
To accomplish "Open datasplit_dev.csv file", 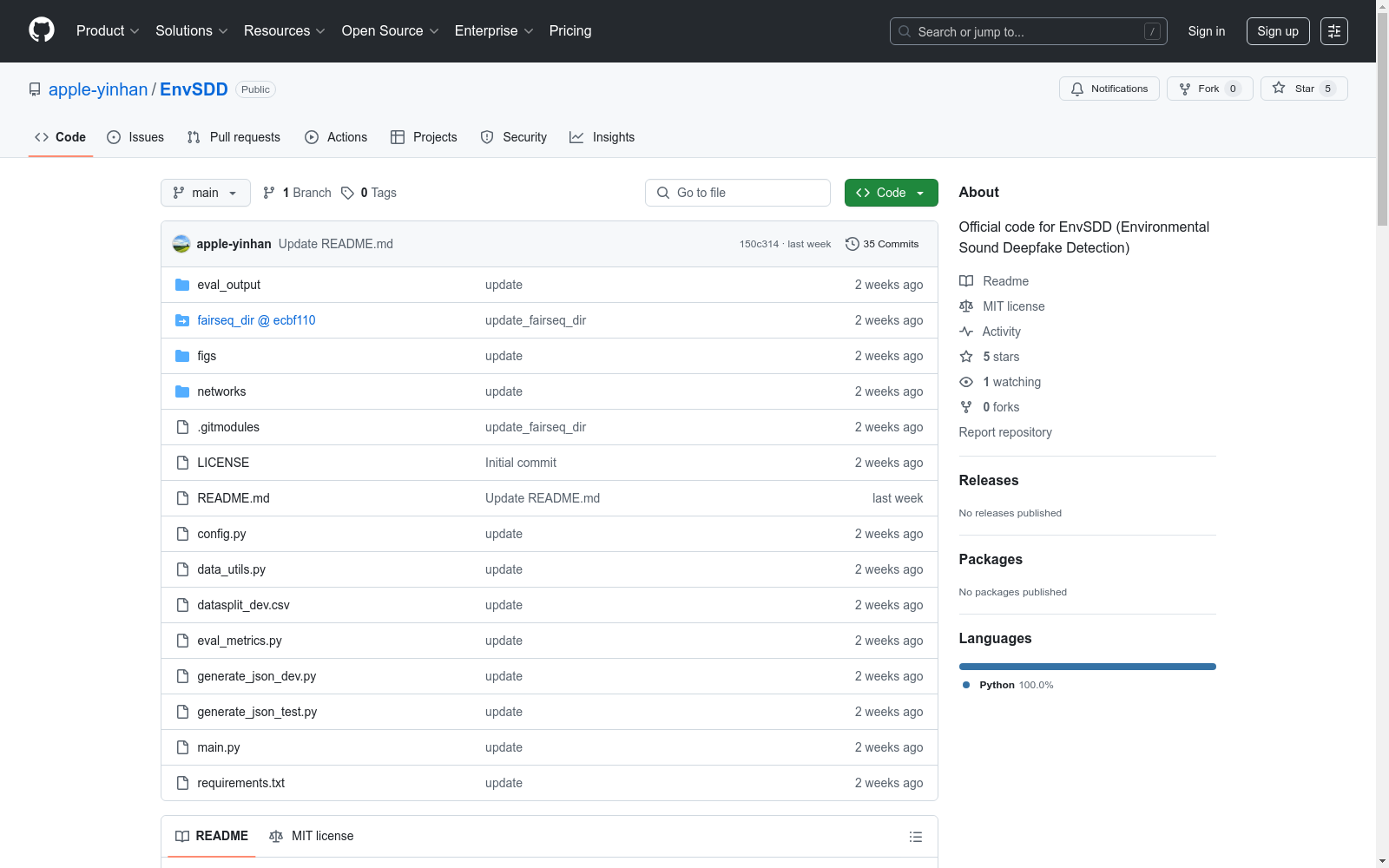I will tap(243, 605).
